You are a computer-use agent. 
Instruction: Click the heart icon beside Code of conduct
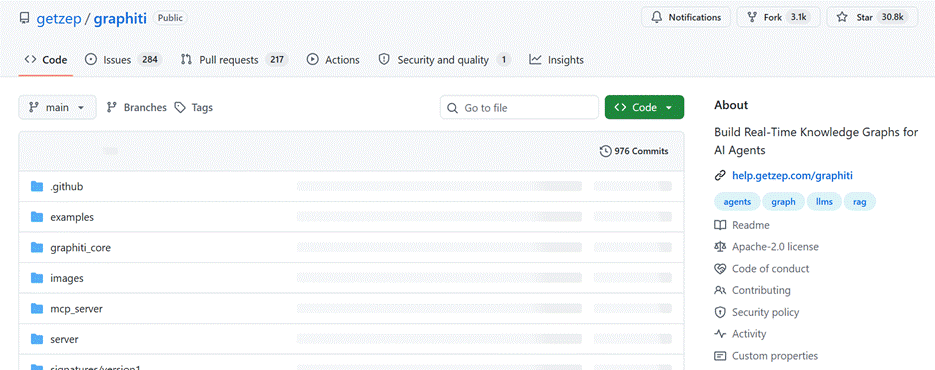[x=720, y=269]
